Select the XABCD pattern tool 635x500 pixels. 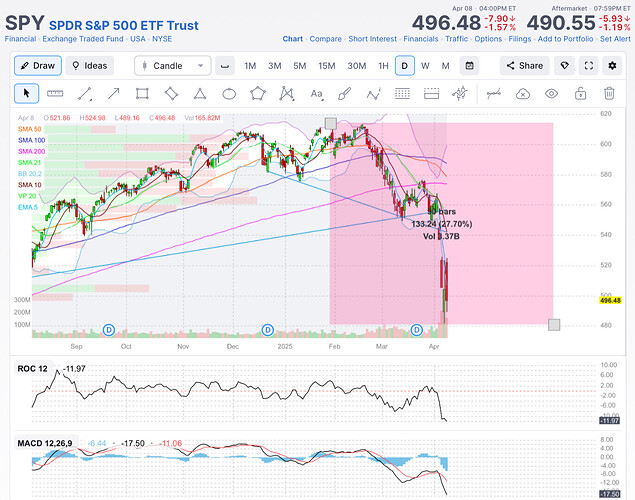pyautogui.click(x=286, y=94)
